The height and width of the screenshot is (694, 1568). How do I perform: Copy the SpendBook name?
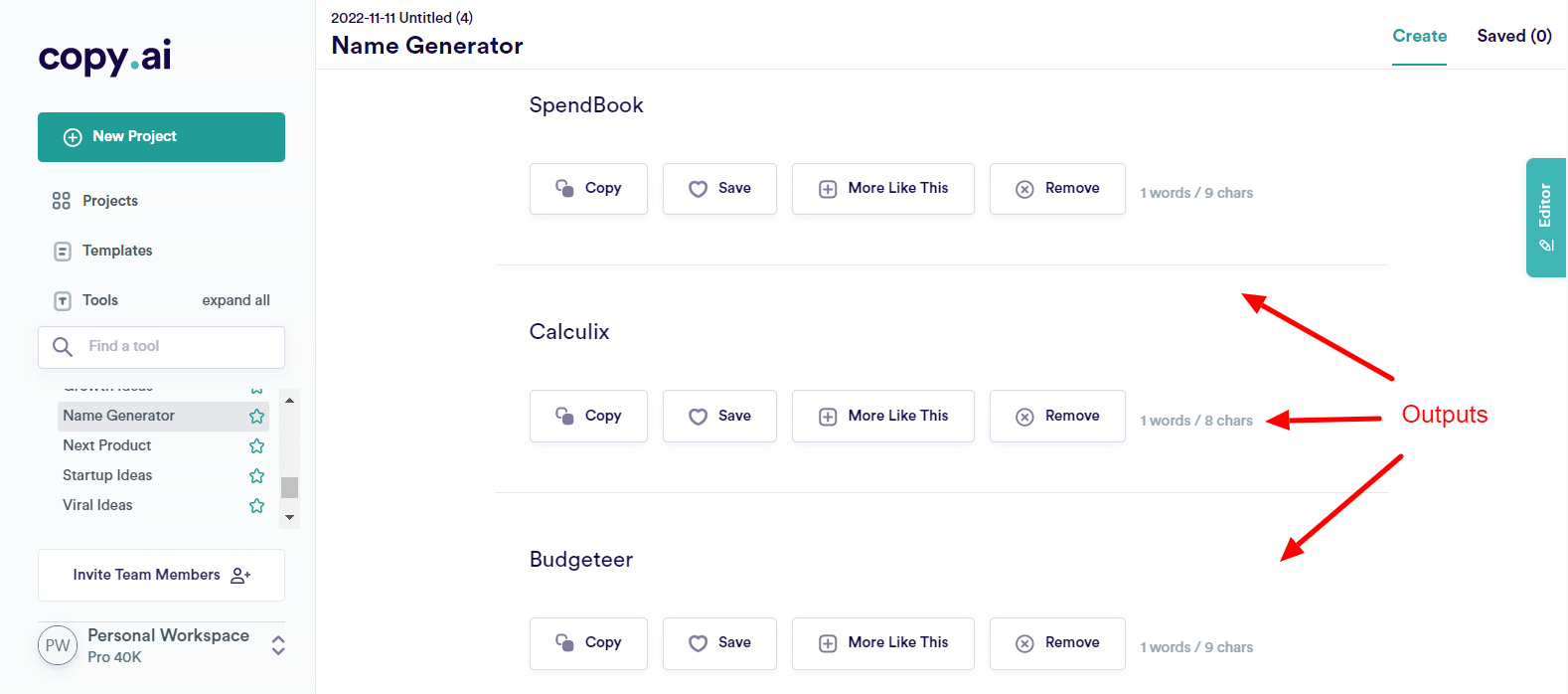[x=588, y=189]
